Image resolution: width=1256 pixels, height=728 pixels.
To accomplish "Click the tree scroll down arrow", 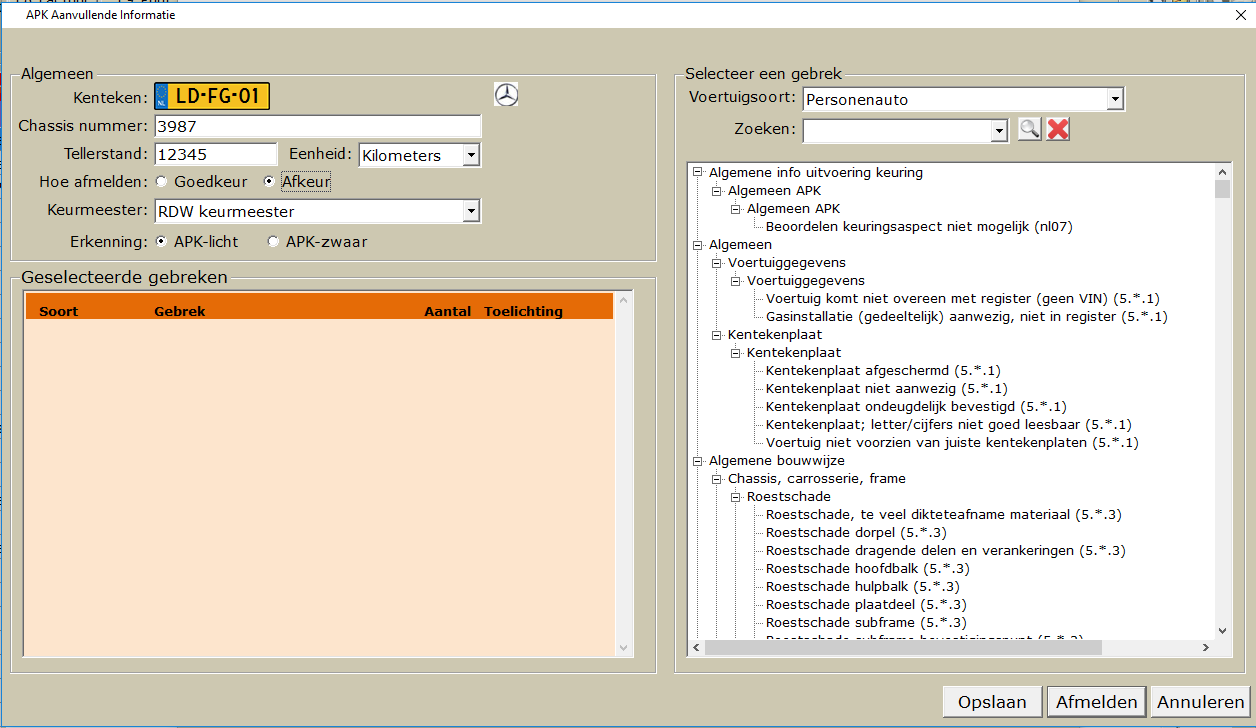I will pyautogui.click(x=1222, y=630).
